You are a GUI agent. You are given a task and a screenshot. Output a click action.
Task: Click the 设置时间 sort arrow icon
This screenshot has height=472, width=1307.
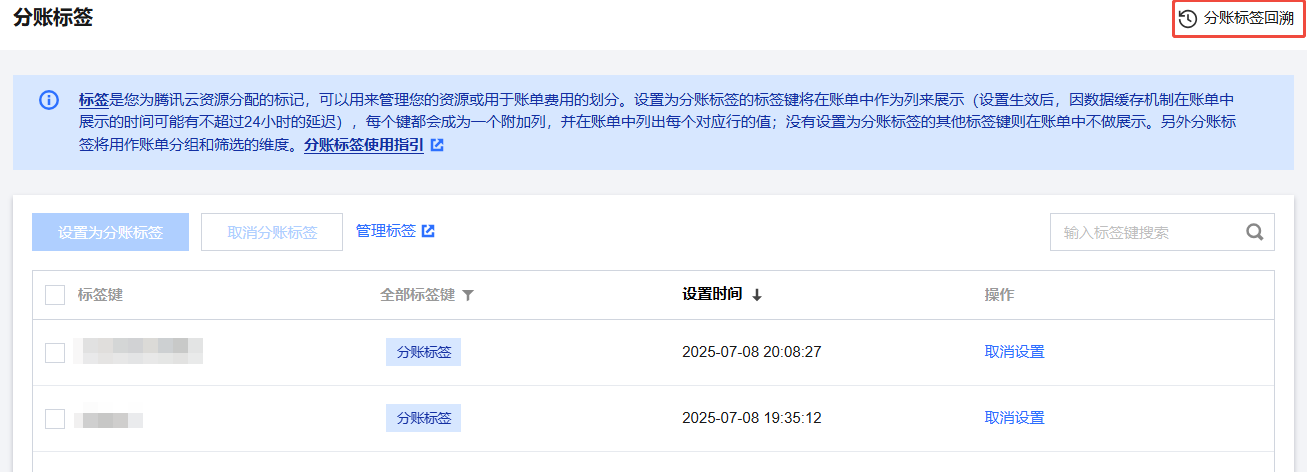[x=757, y=295]
